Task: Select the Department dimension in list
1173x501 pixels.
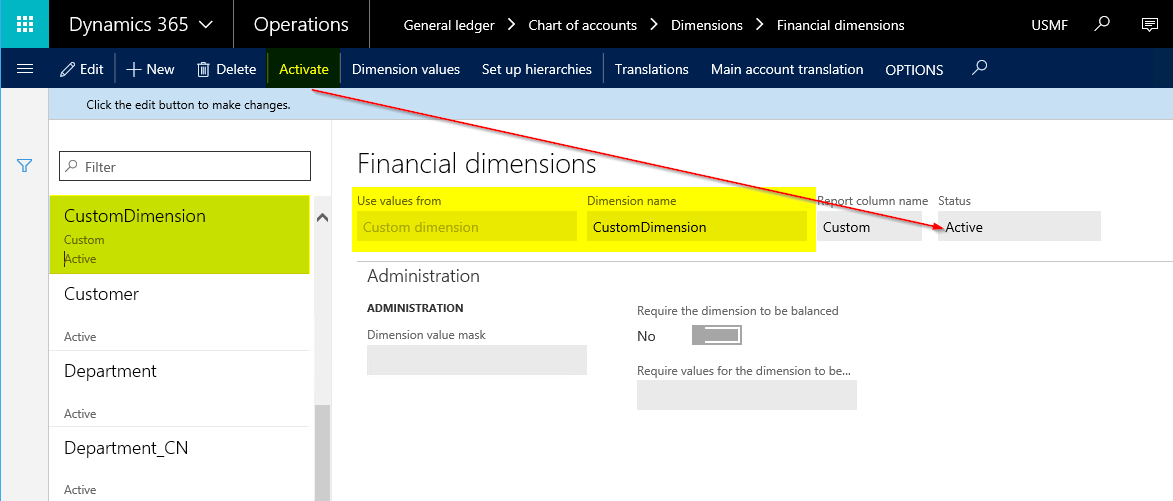Action: (180, 388)
